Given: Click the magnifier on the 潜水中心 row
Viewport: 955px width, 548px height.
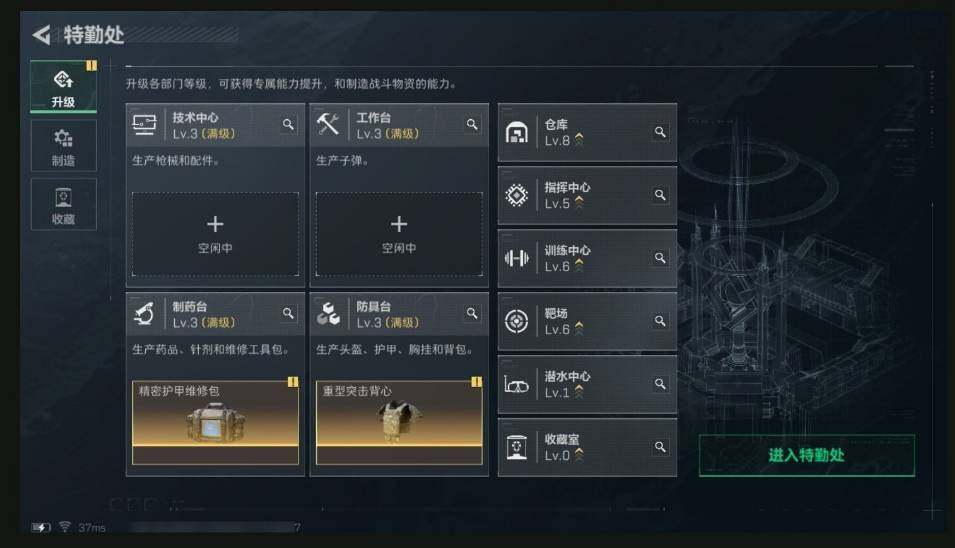Looking at the screenshot, I should coord(660,384).
